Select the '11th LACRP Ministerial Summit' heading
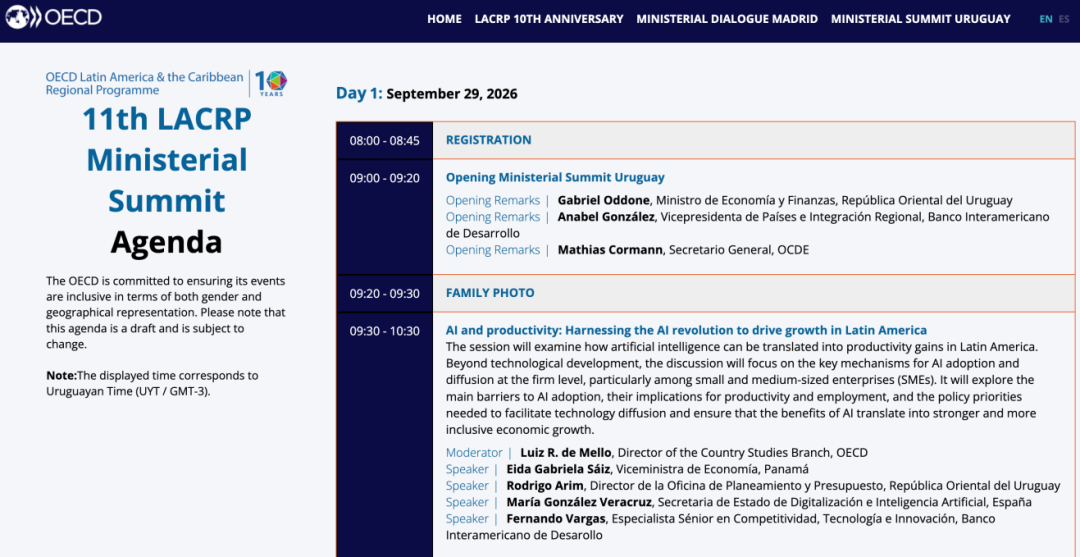This screenshot has height=557, width=1080. (167, 160)
